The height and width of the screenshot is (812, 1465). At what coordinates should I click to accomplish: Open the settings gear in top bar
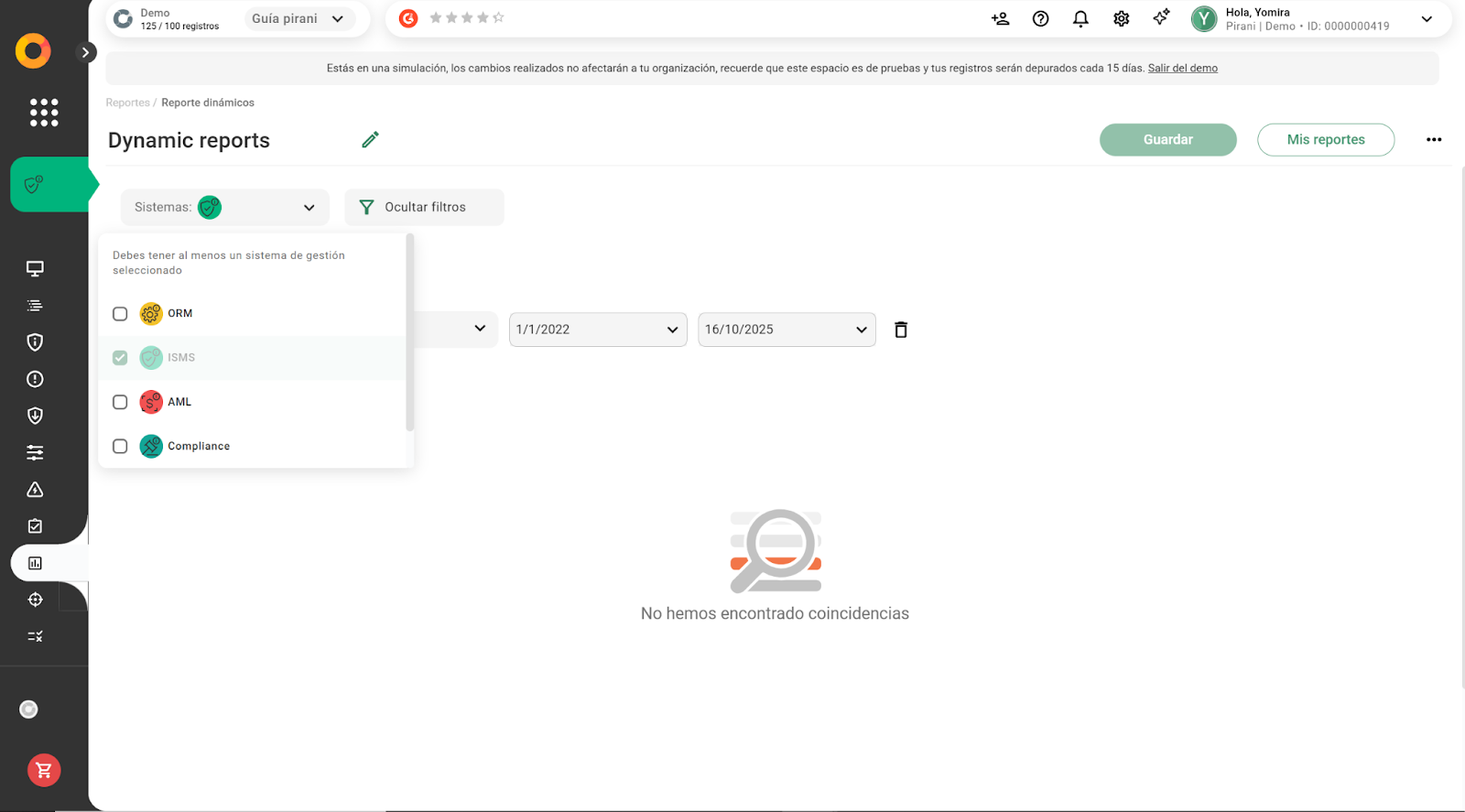point(1121,18)
